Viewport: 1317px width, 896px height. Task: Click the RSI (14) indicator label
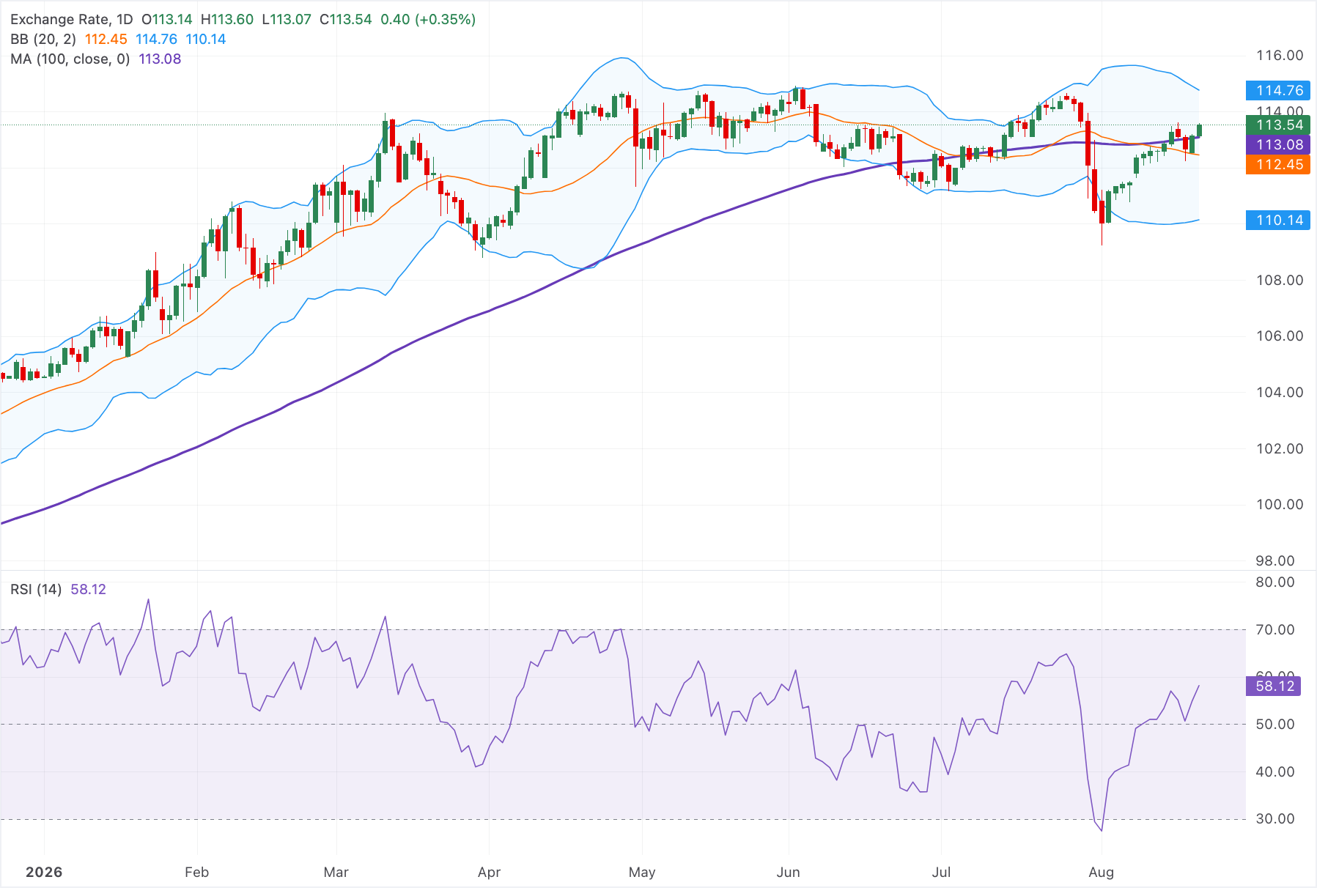click(36, 590)
